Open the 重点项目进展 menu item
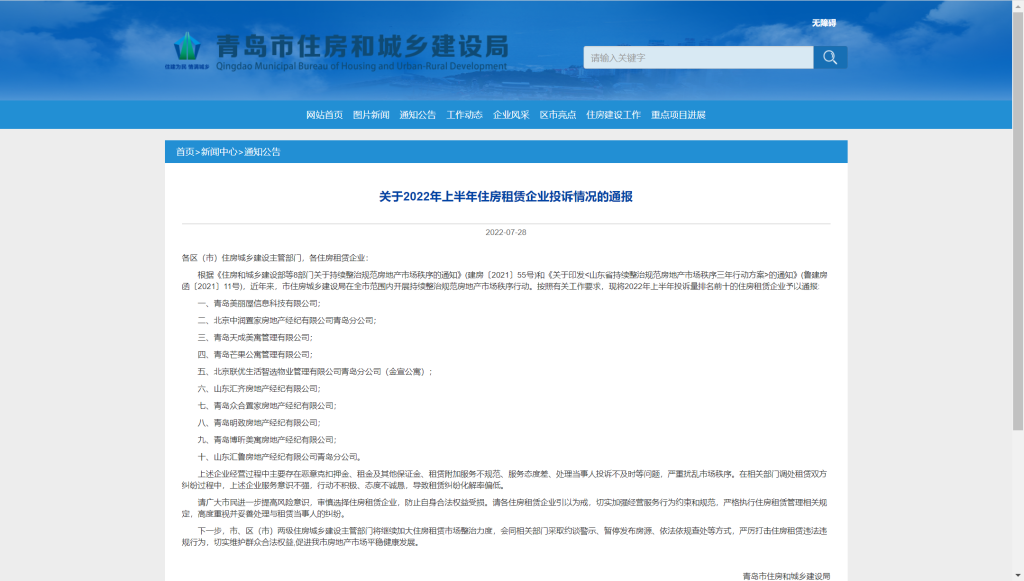This screenshot has height=581, width=1024. point(678,115)
